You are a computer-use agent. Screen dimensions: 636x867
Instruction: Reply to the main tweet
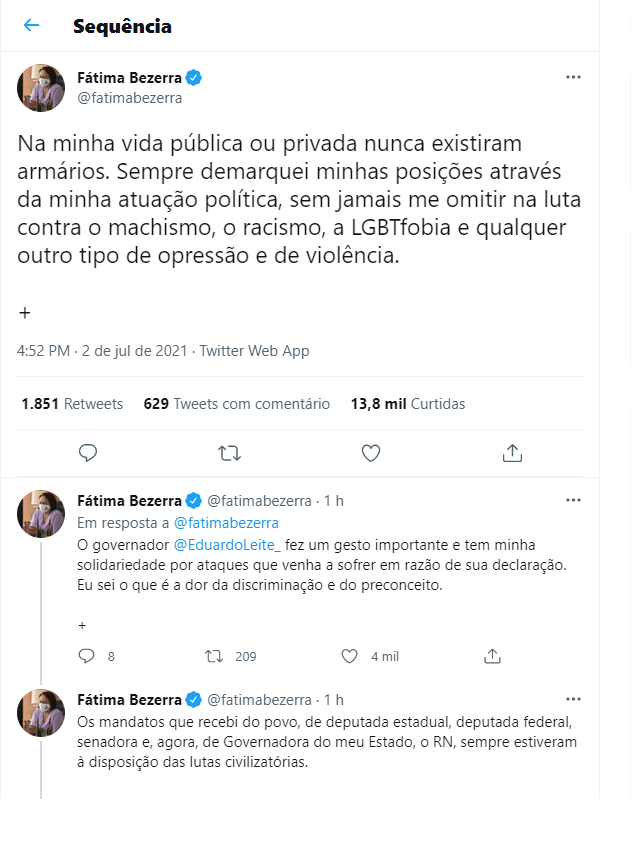coord(88,453)
